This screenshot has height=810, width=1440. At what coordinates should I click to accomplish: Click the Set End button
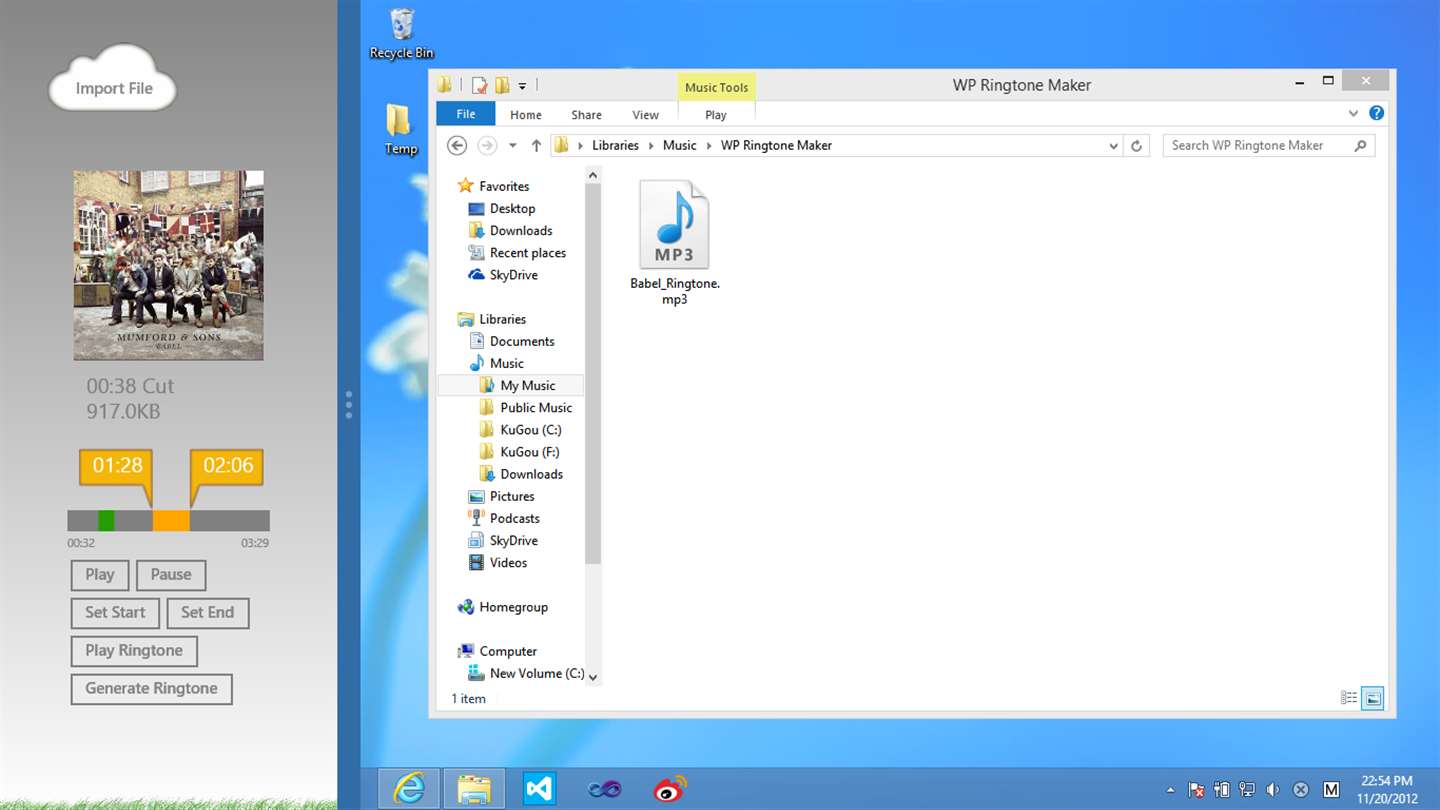[x=208, y=613]
